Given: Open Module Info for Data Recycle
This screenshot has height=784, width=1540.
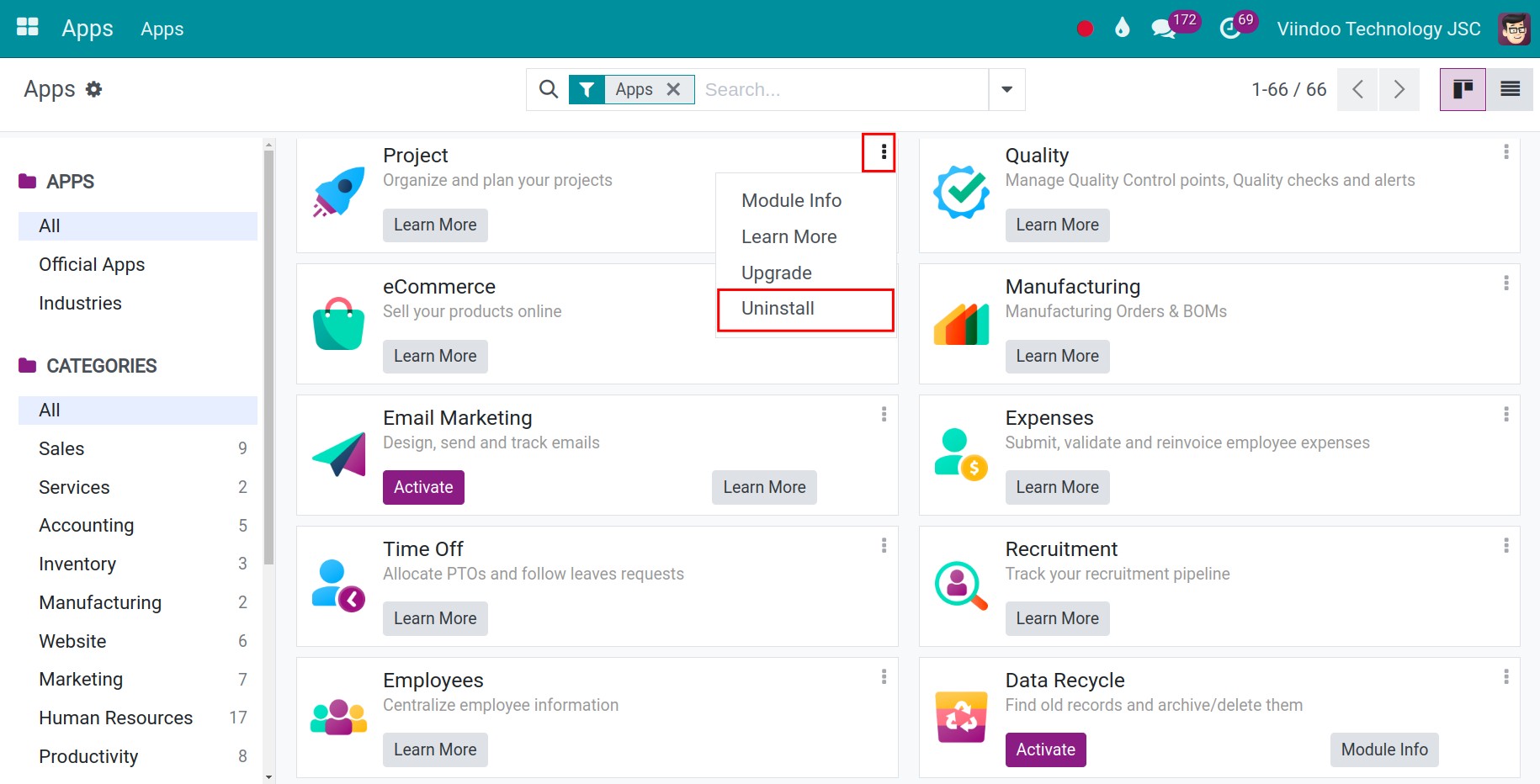Looking at the screenshot, I should tap(1384, 750).
